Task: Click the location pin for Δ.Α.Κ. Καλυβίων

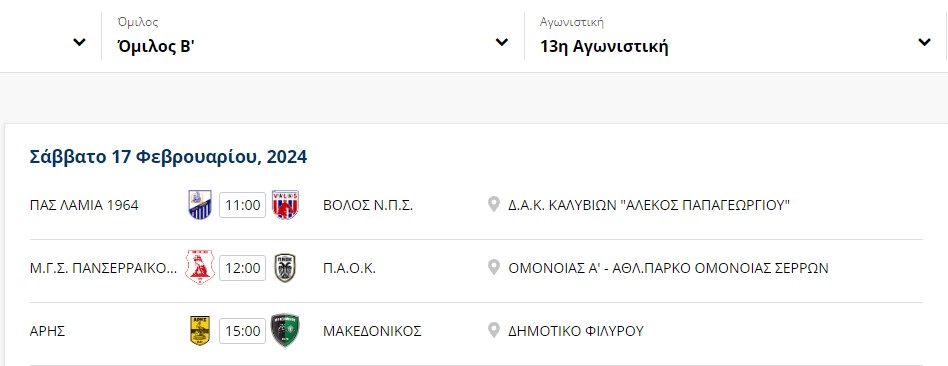Action: [493, 205]
